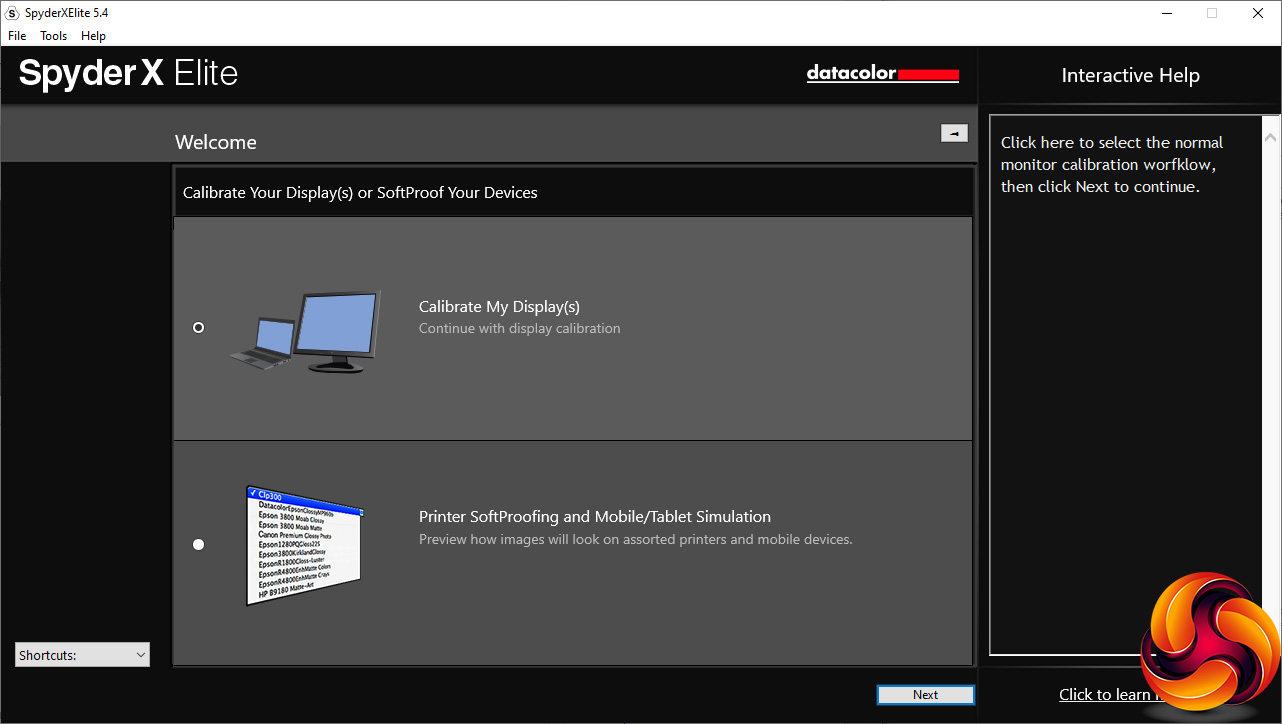The image size is (1282, 724).
Task: Open the File menu
Action: click(17, 36)
